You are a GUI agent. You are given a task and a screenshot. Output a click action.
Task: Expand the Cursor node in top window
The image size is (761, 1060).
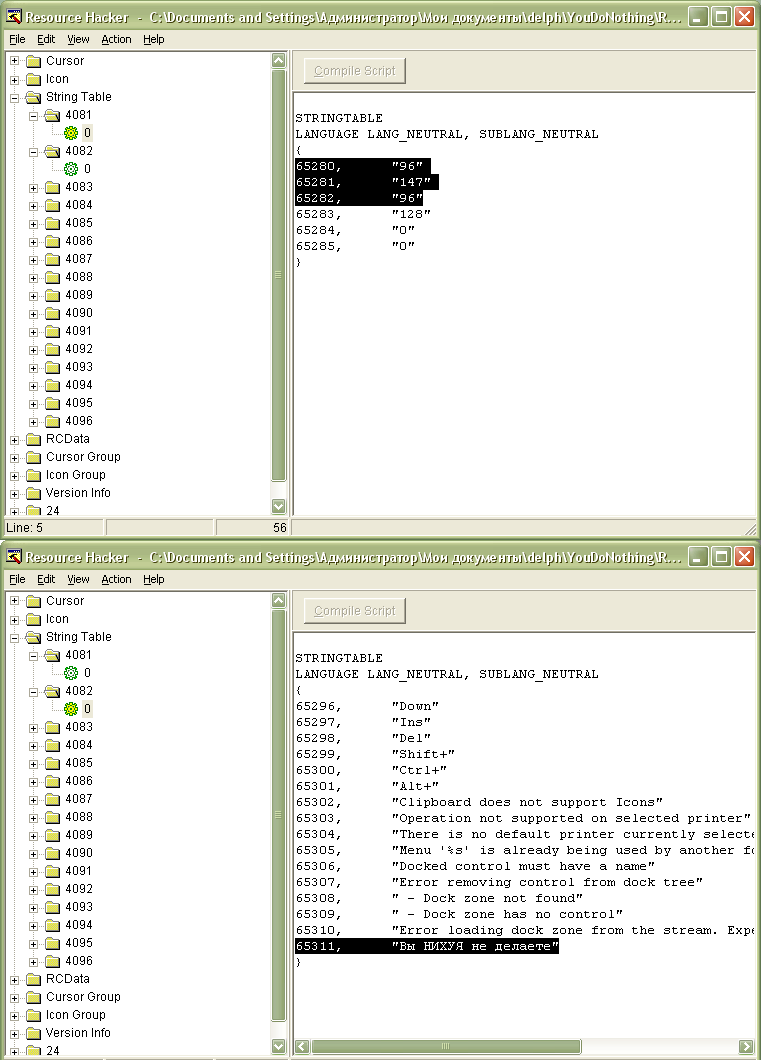point(14,61)
